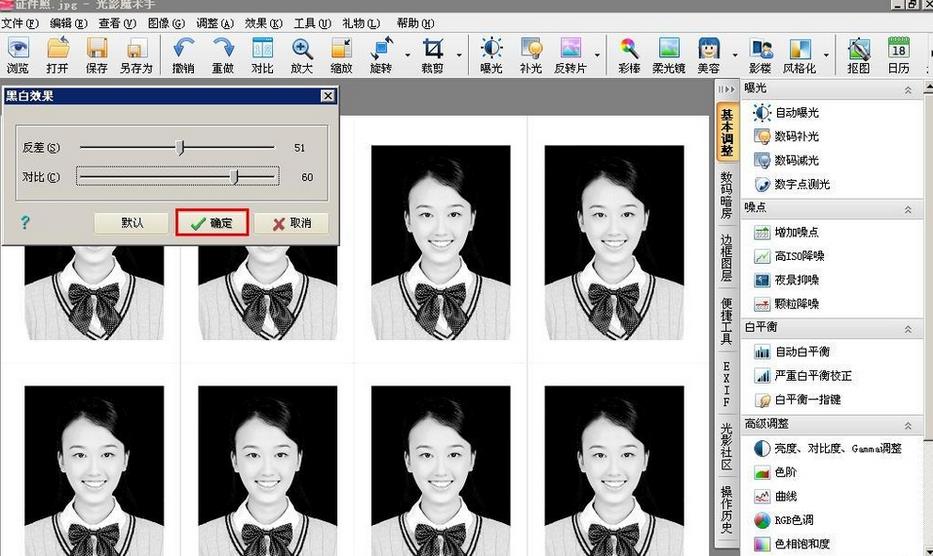The image size is (933, 556).
Task: Click the 撤销 undo arrow icon
Action: point(183,54)
